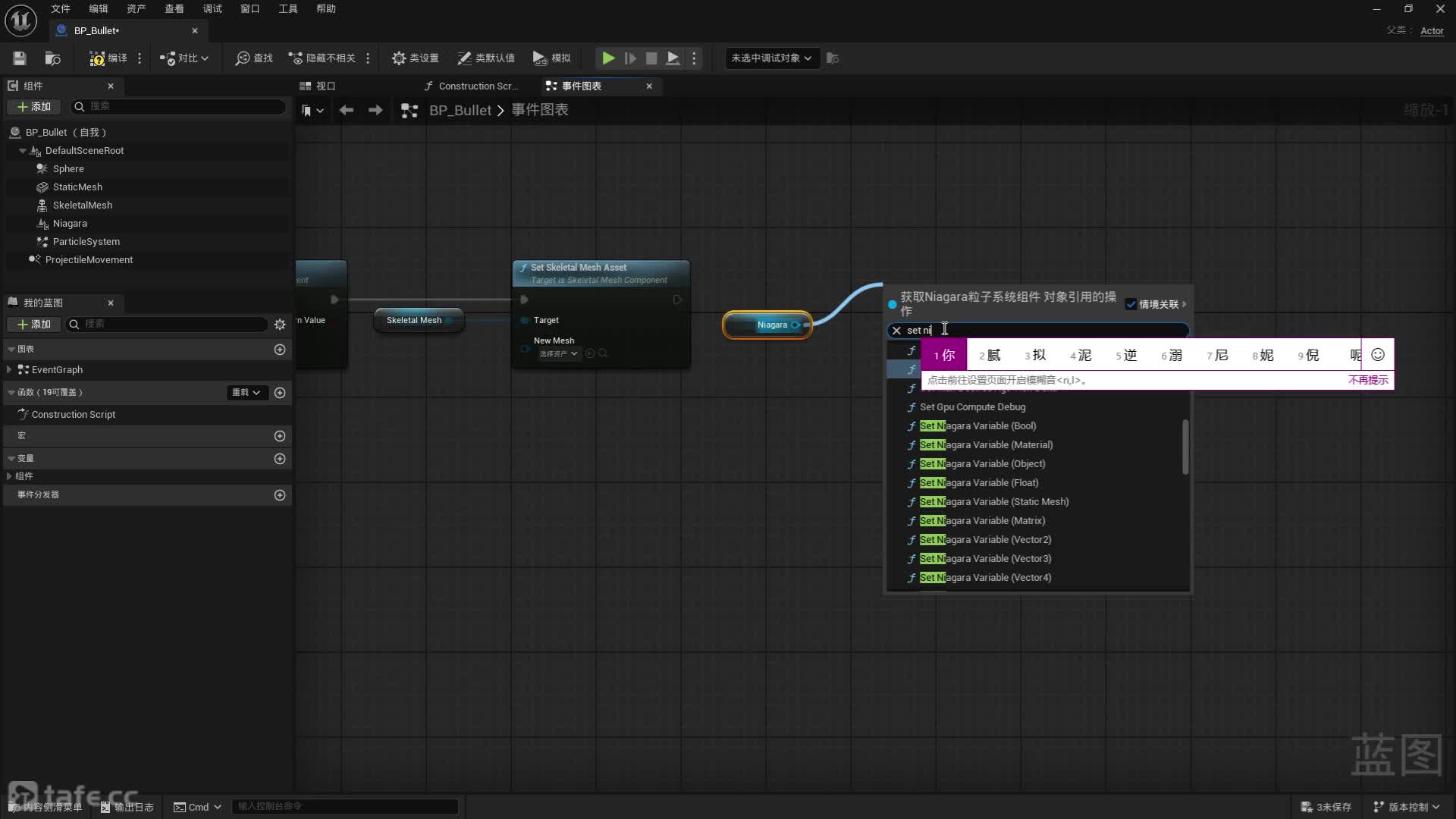This screenshot has height=819, width=1456.
Task: Open Class Settings gear icon
Action: coord(399,58)
